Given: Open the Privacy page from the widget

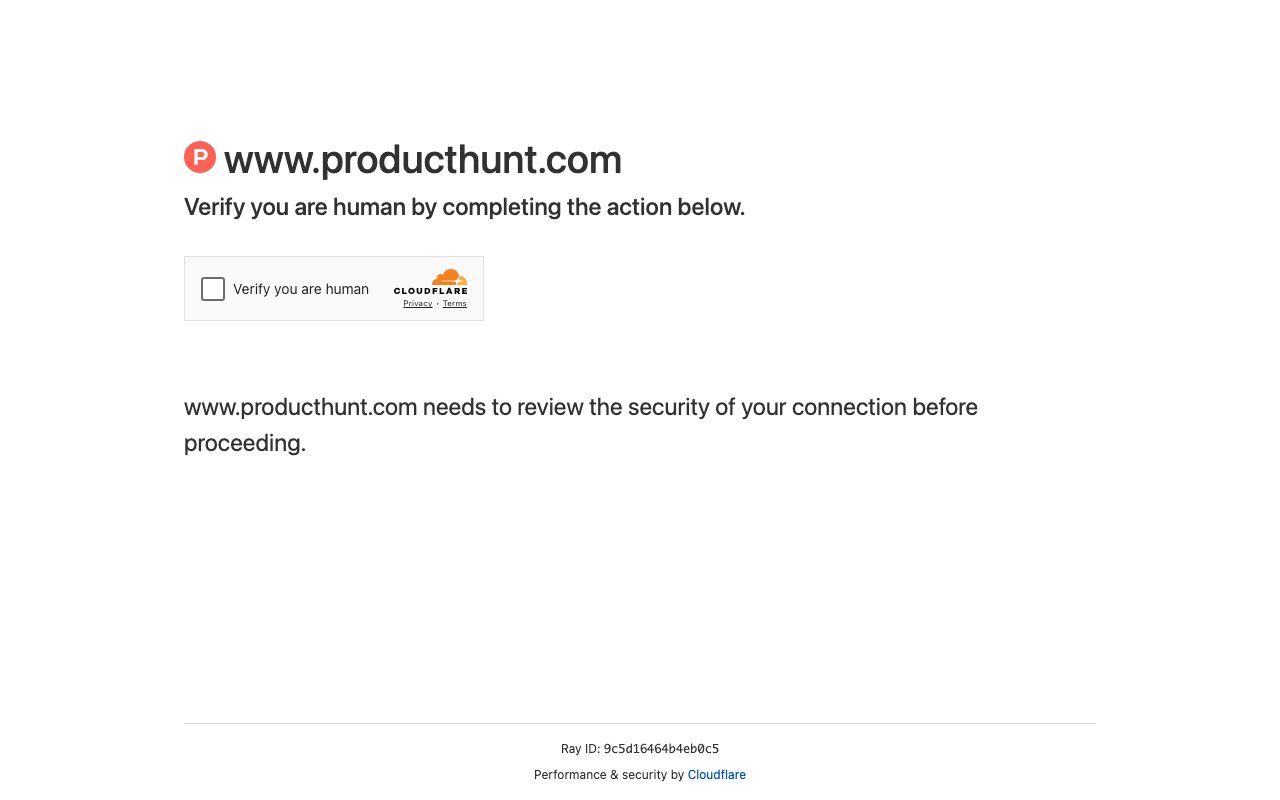Looking at the screenshot, I should (417, 303).
